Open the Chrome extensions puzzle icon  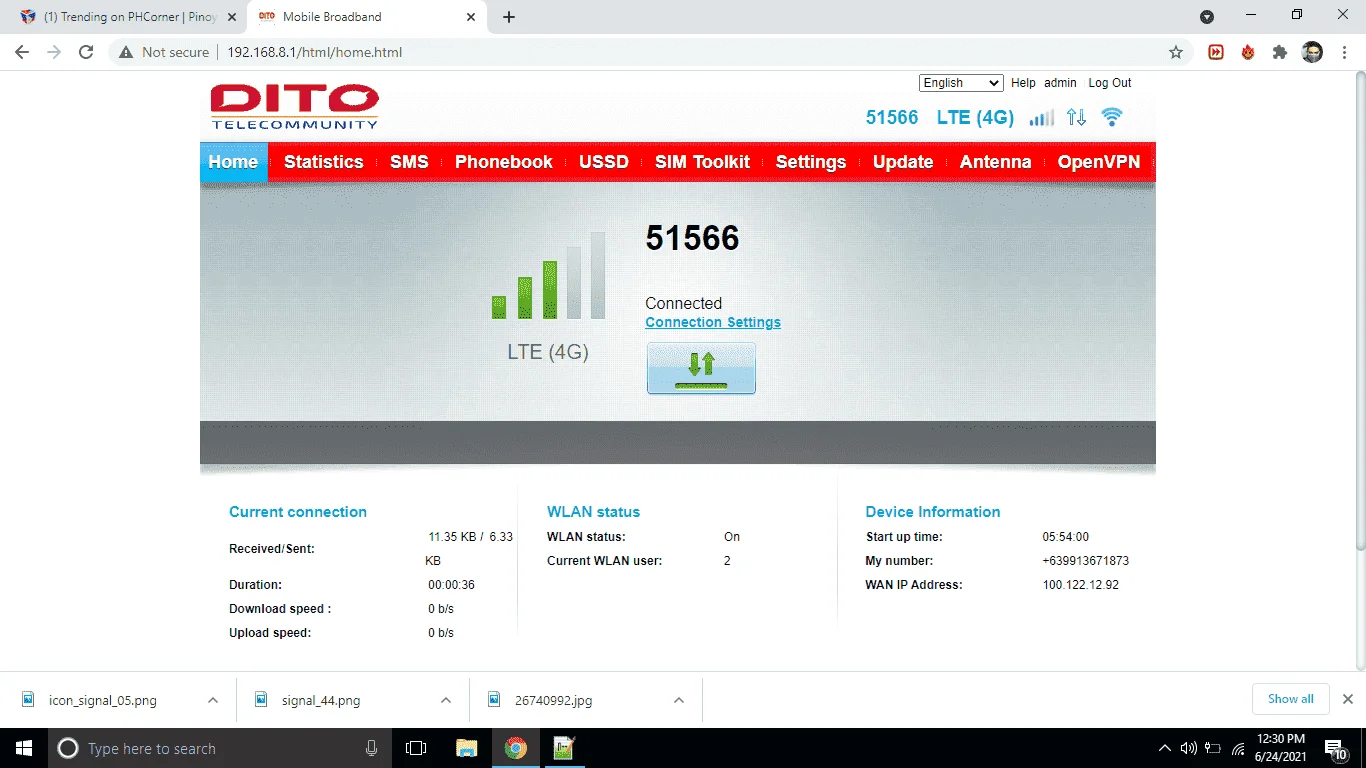click(1280, 52)
